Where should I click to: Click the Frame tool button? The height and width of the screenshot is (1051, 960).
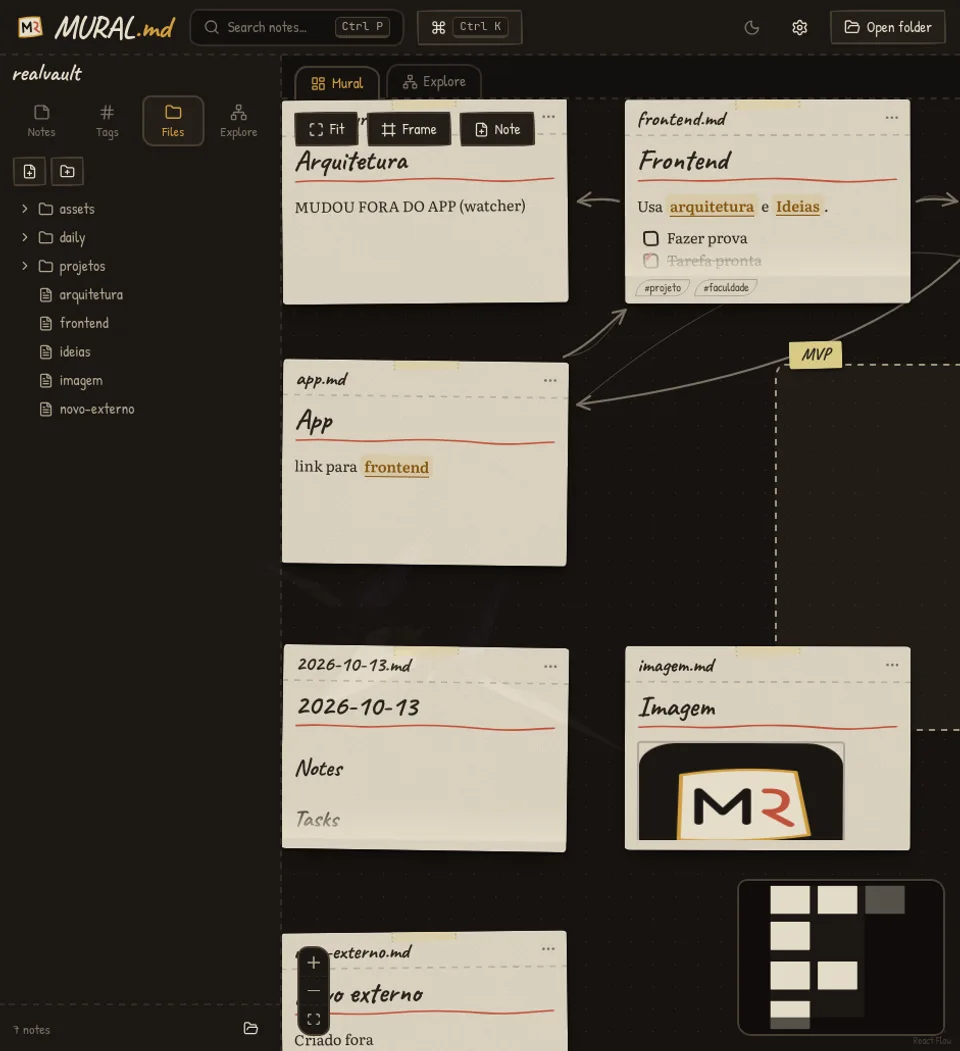click(x=409, y=129)
